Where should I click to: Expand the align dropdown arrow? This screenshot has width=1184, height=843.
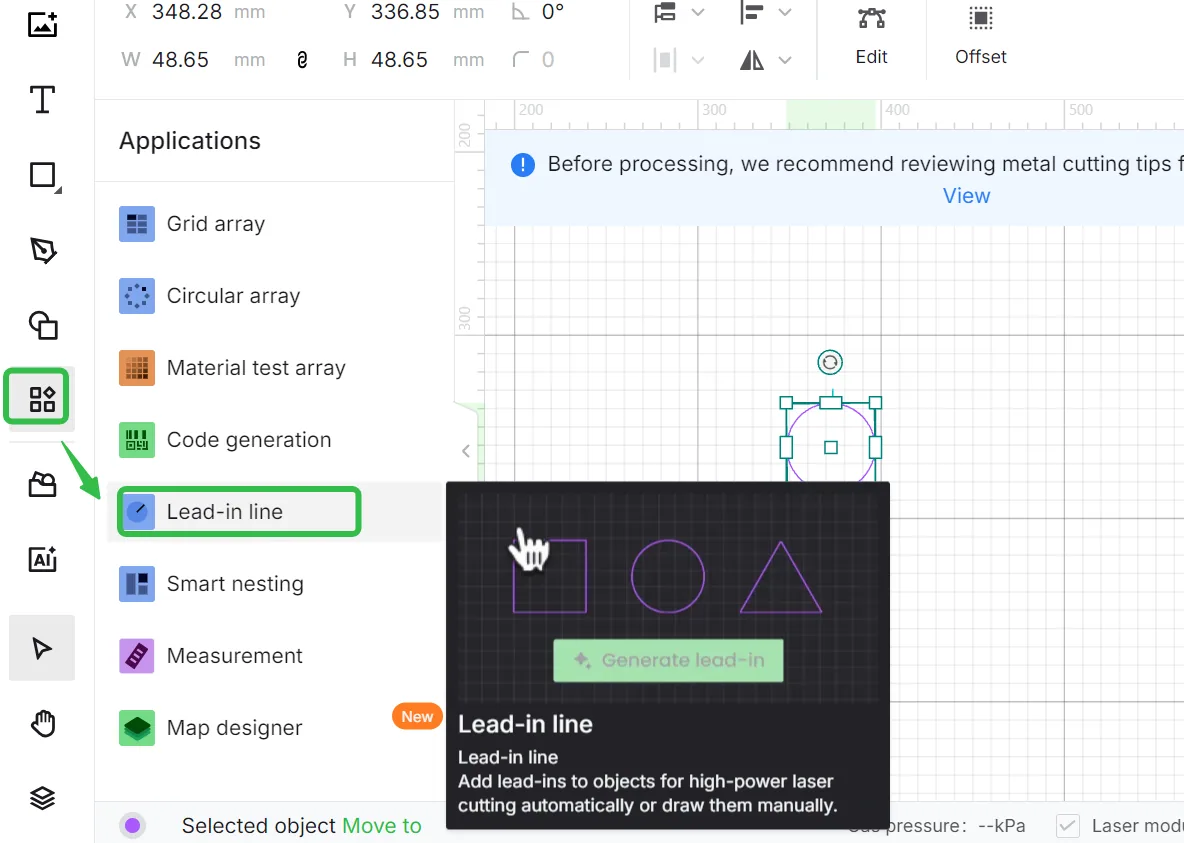point(785,12)
